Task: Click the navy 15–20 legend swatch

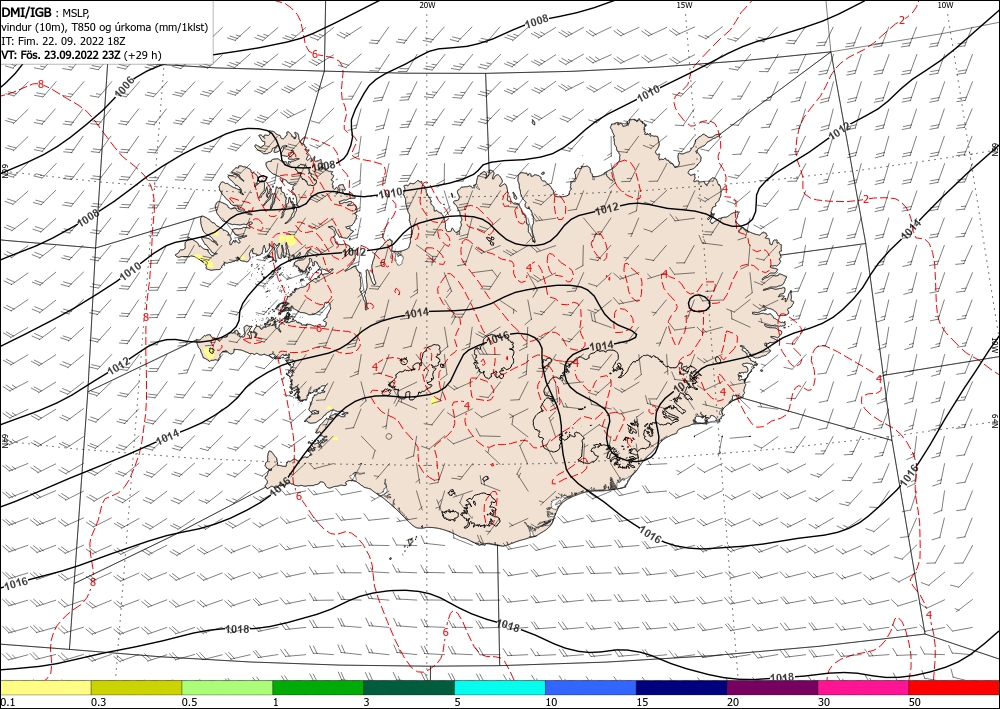Action: [x=682, y=687]
